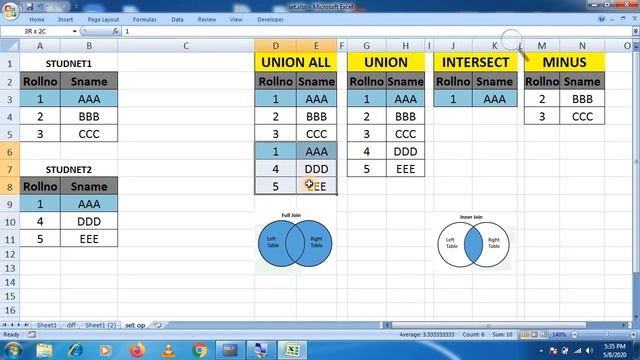Switch to the Sheet1 worksheet tab
Viewport: 640px width, 360px height.
tap(47, 325)
